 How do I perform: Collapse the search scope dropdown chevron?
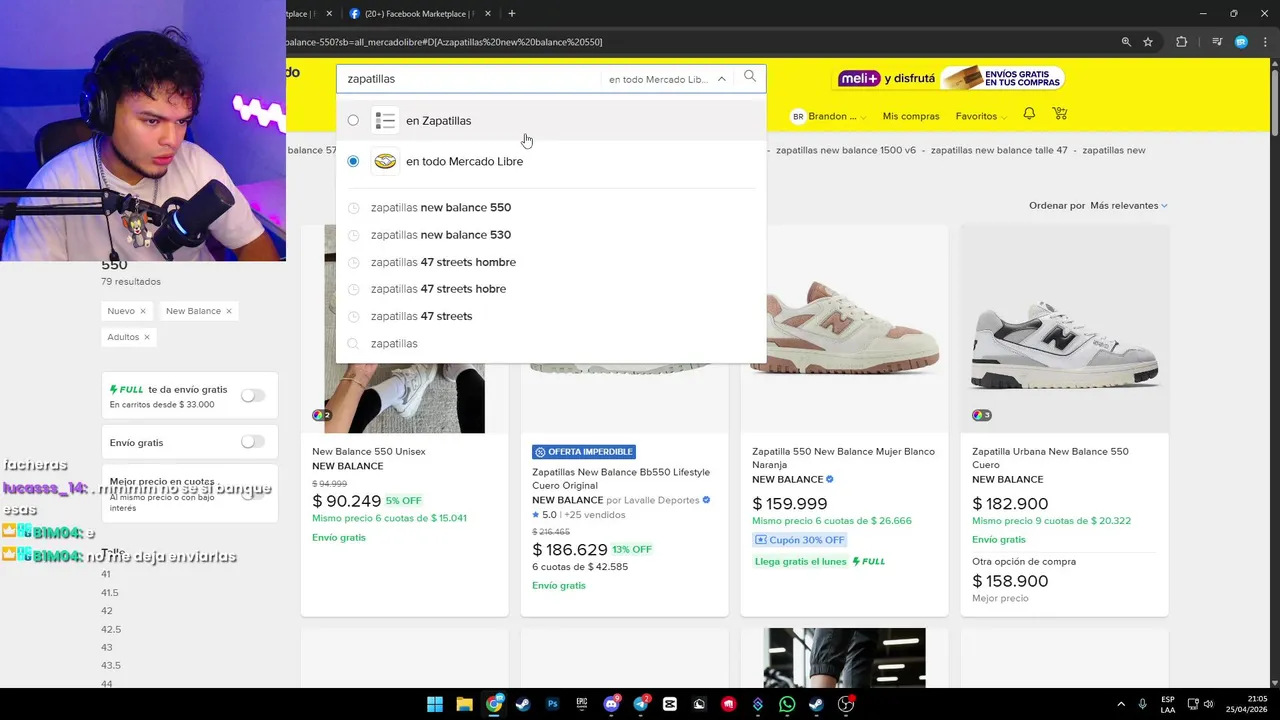click(721, 79)
